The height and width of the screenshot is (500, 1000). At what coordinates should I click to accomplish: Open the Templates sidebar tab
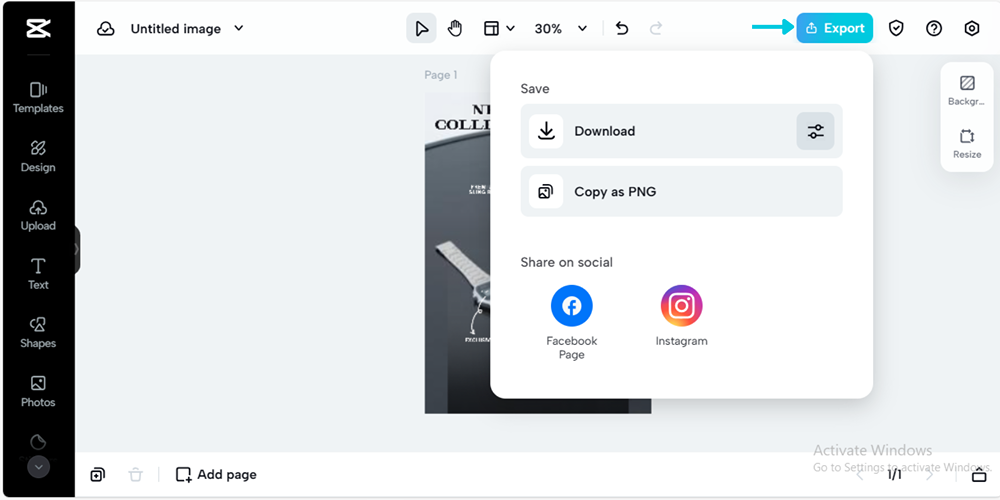point(38,97)
